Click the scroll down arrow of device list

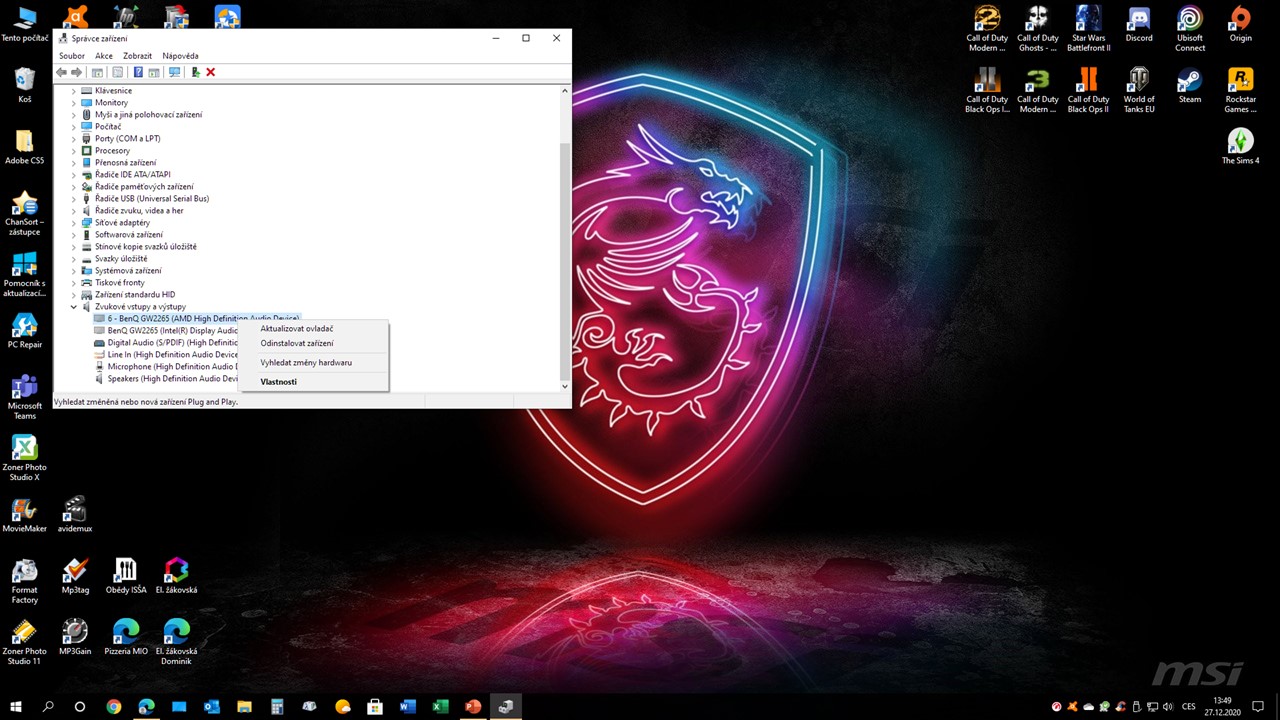coord(564,386)
